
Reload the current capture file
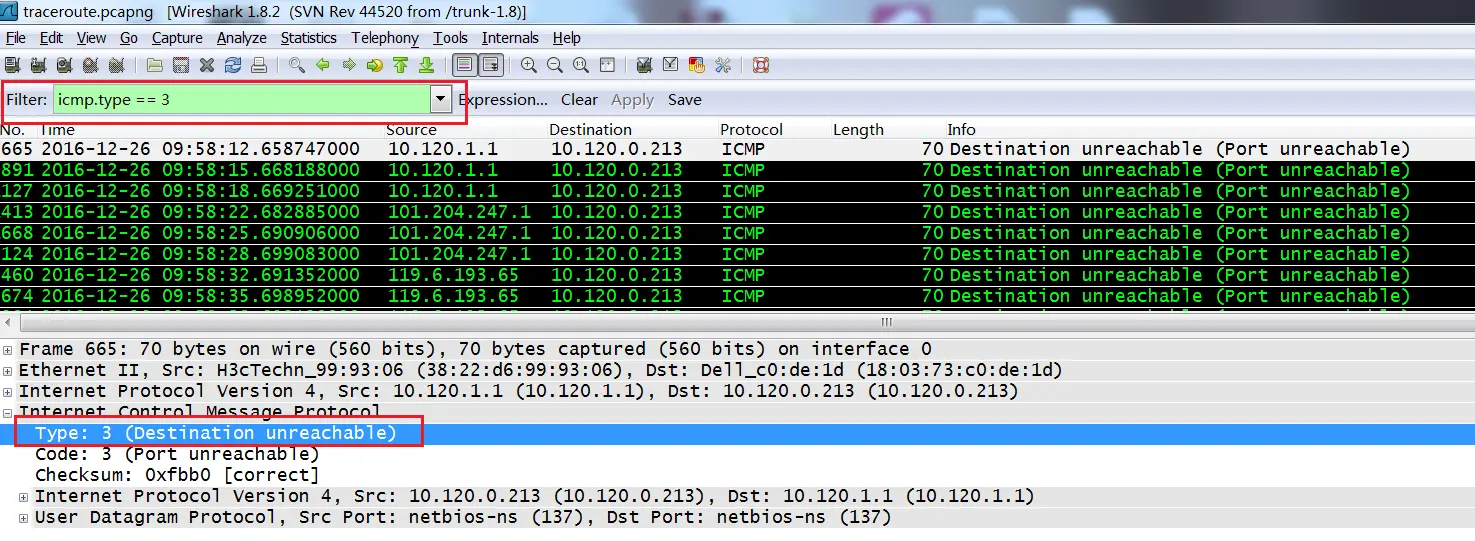click(x=233, y=65)
